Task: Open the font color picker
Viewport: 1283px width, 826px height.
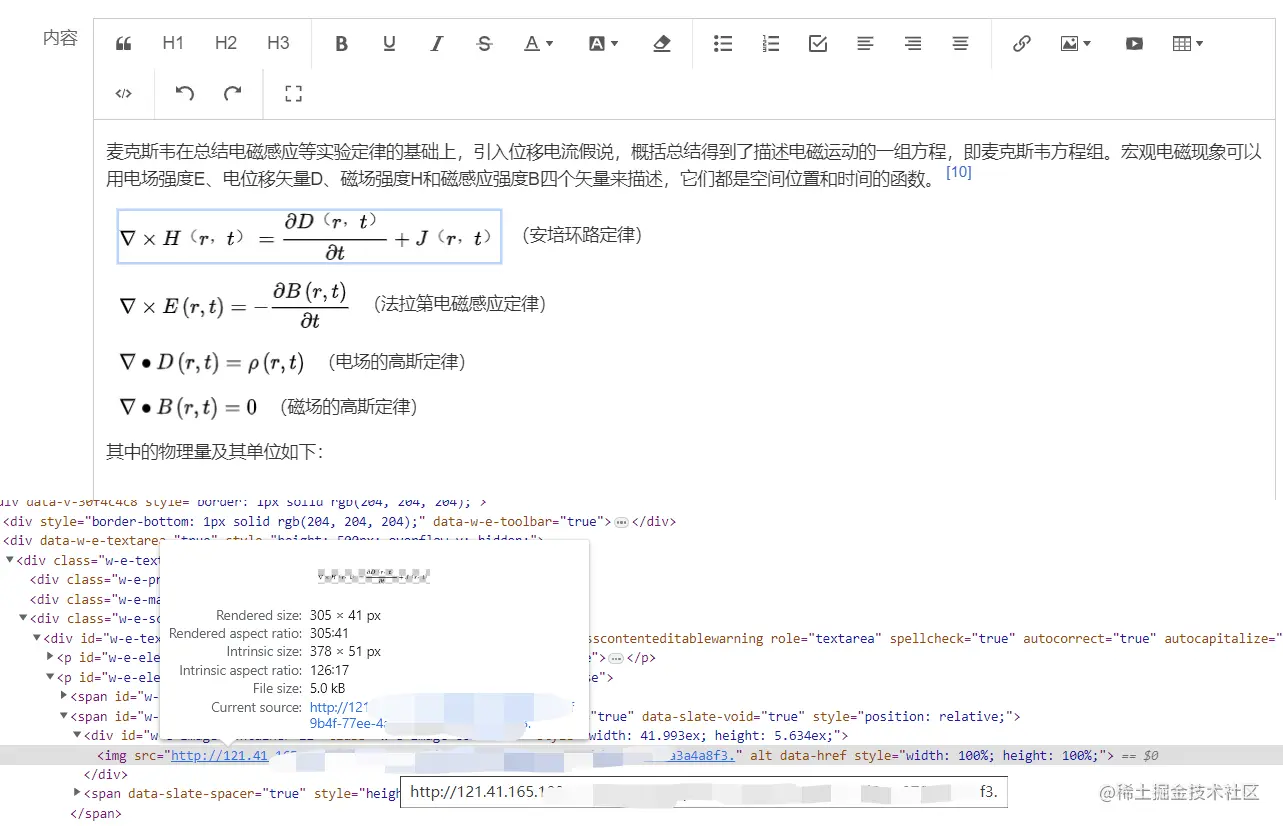Action: [538, 43]
